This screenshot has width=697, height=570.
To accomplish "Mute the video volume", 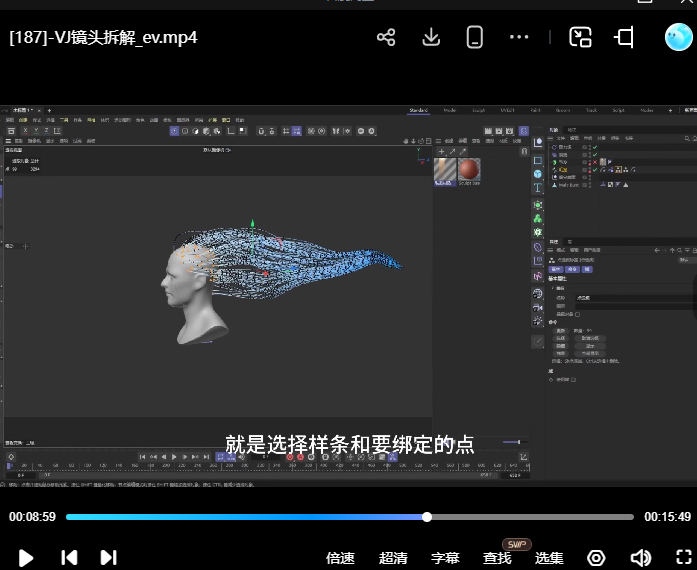I will click(640, 557).
